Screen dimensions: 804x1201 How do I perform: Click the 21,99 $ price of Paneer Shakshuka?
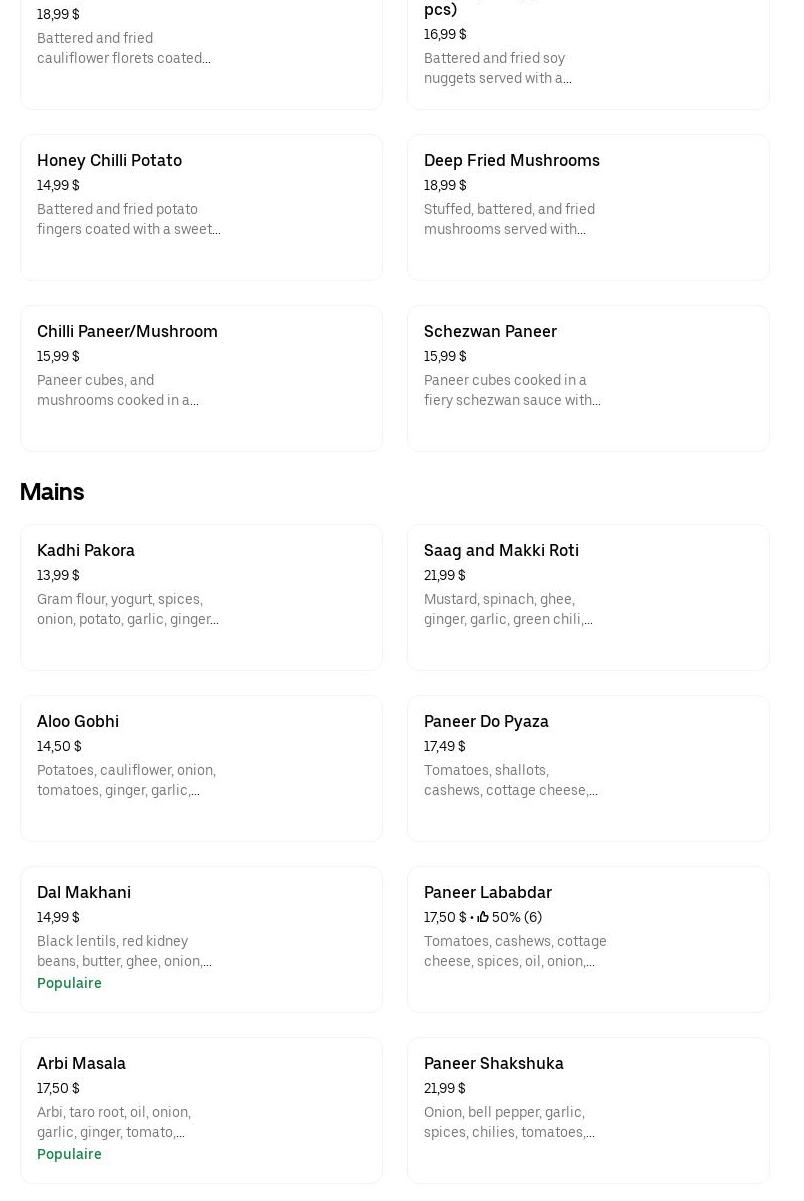point(445,1088)
